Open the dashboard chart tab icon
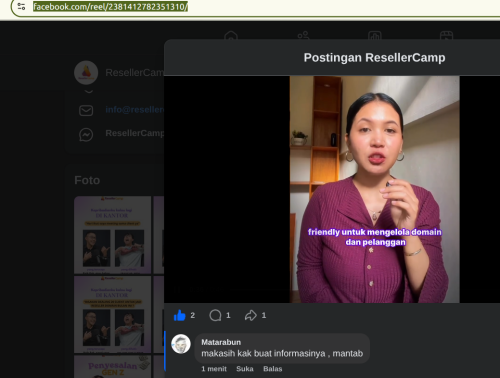 tap(375, 35)
